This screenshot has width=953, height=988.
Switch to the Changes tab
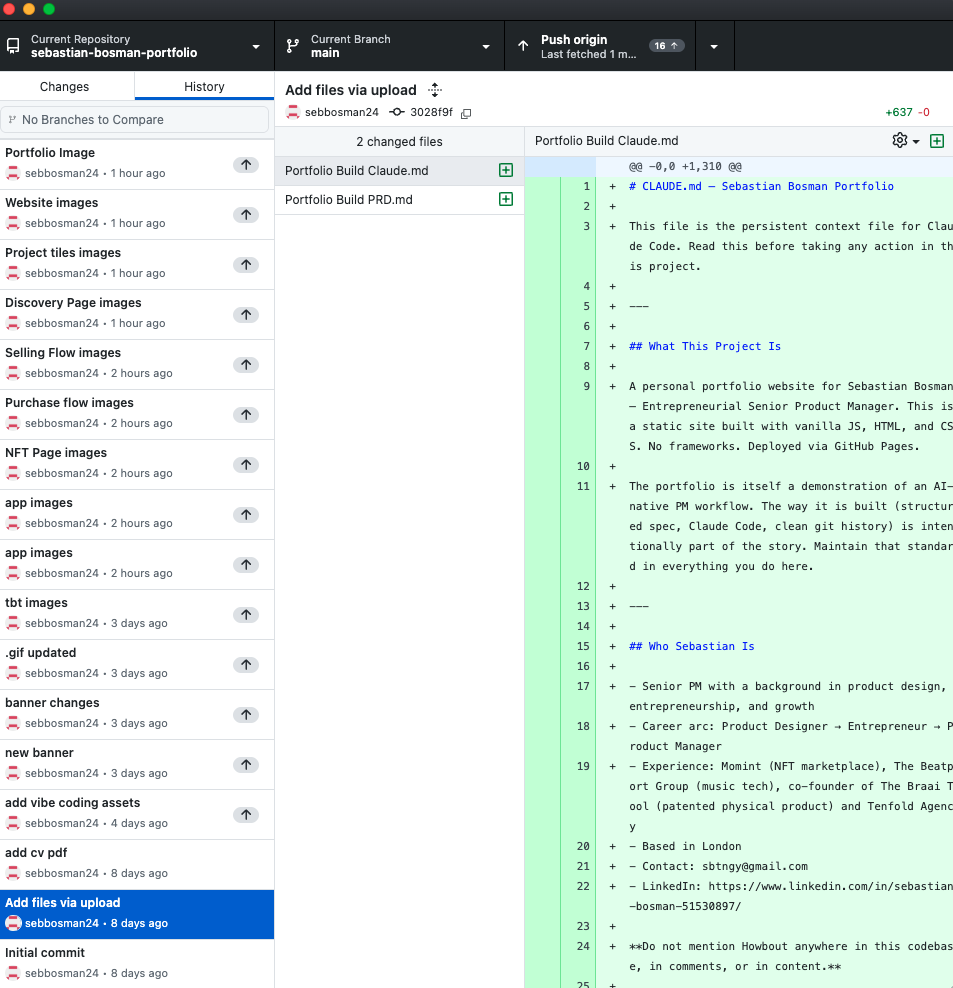tap(63, 87)
